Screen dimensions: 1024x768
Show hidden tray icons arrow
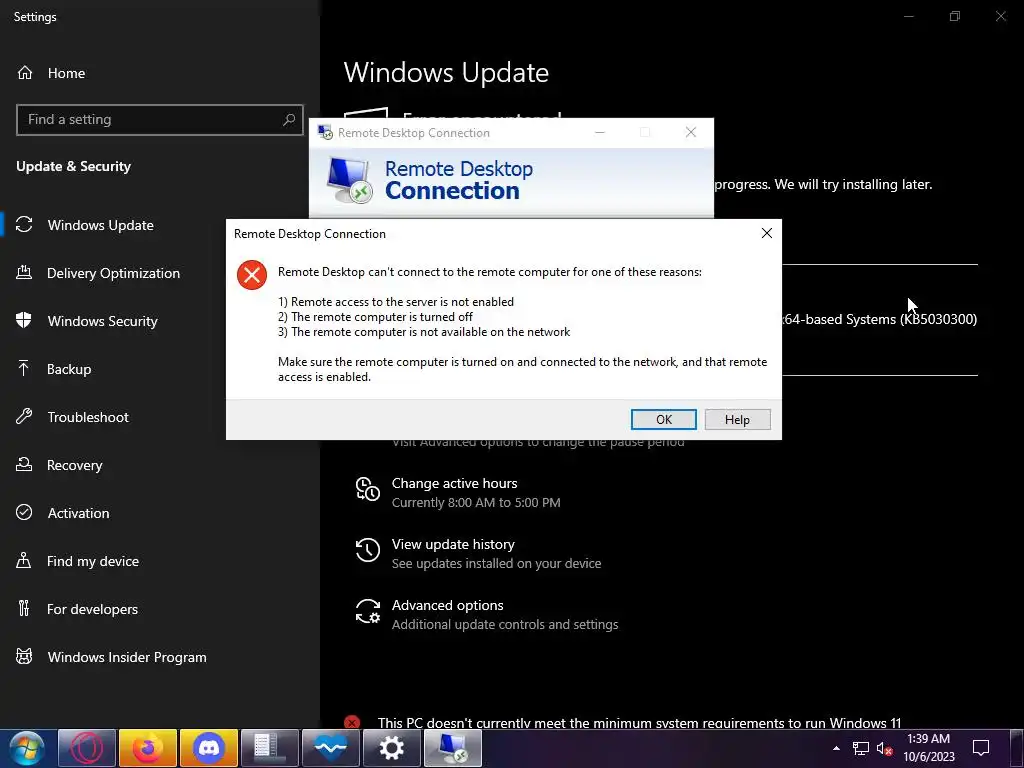tap(836, 748)
